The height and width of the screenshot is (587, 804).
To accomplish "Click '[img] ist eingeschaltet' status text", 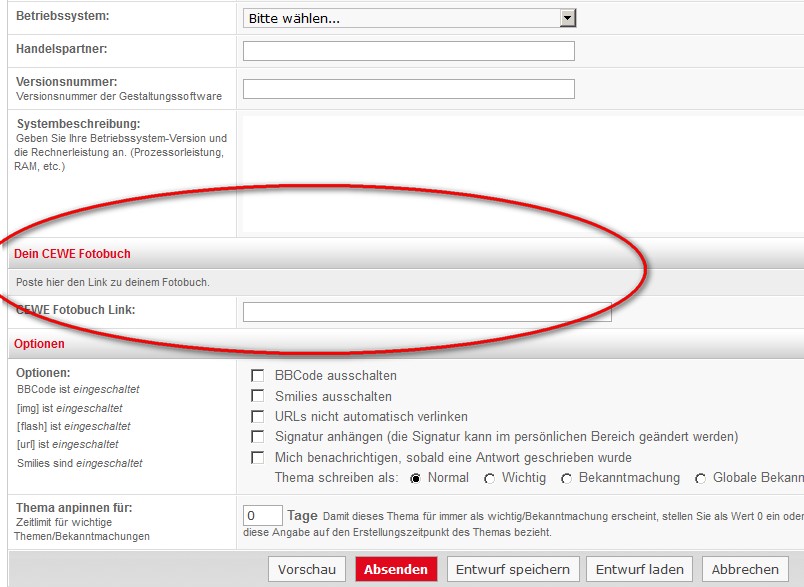I will [70, 408].
